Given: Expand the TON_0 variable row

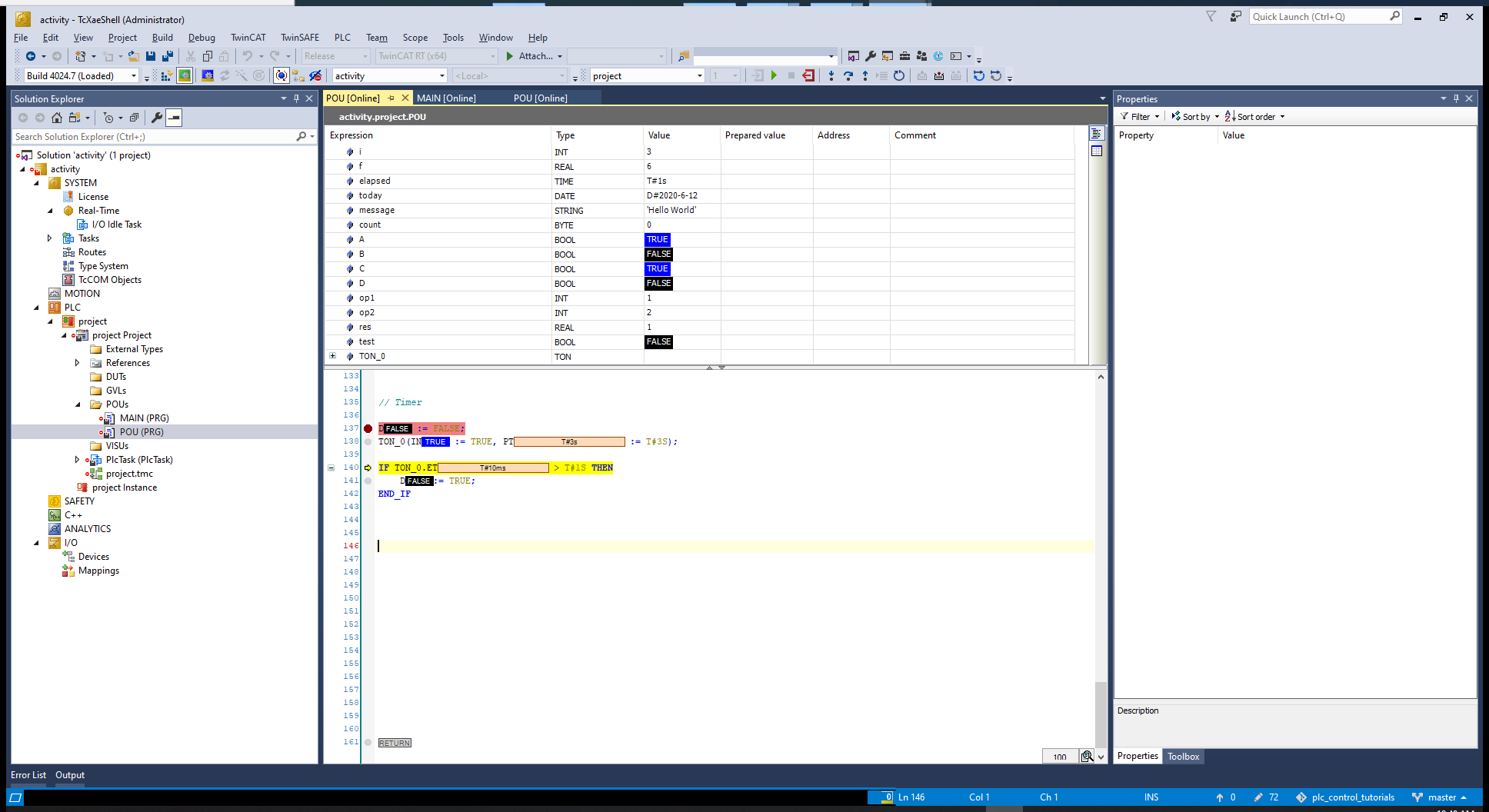Looking at the screenshot, I should (x=332, y=356).
